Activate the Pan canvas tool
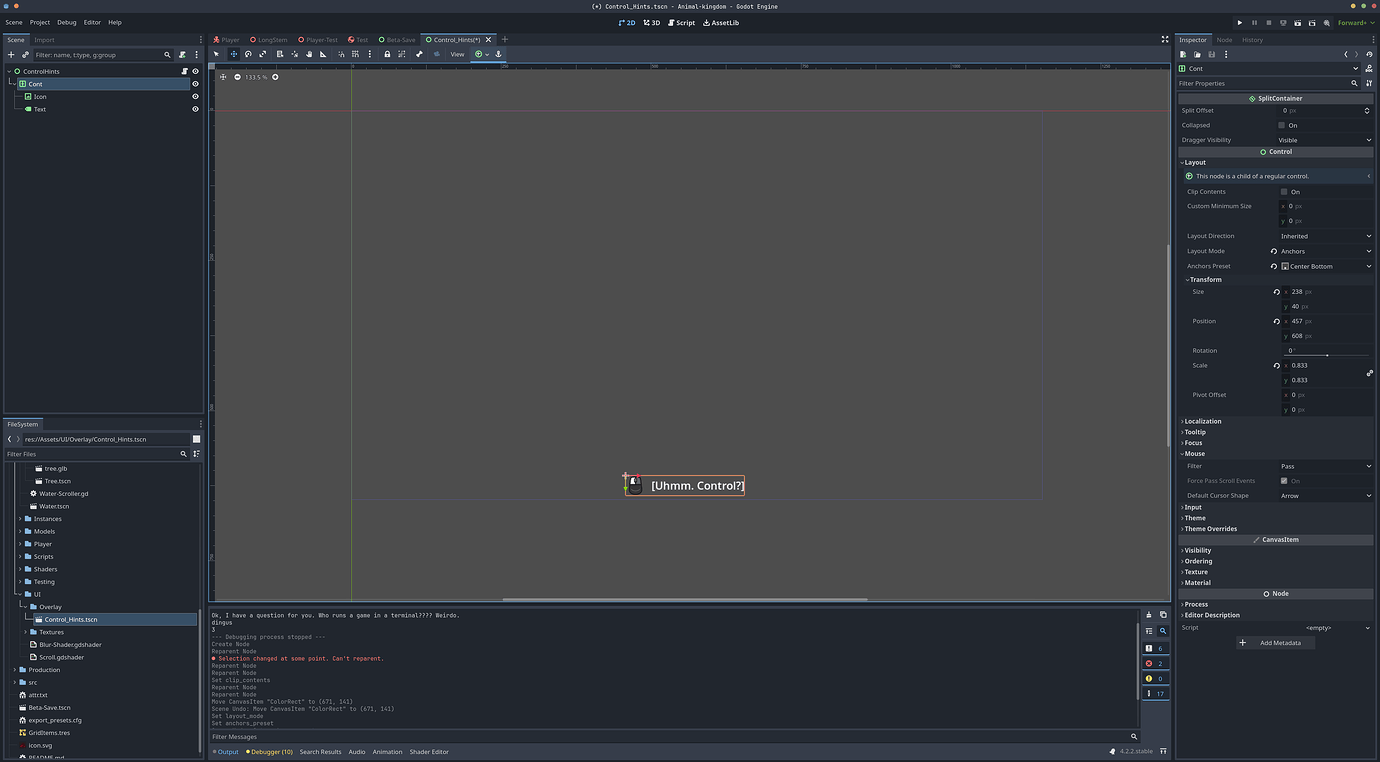This screenshot has width=1380, height=762. click(x=308, y=54)
